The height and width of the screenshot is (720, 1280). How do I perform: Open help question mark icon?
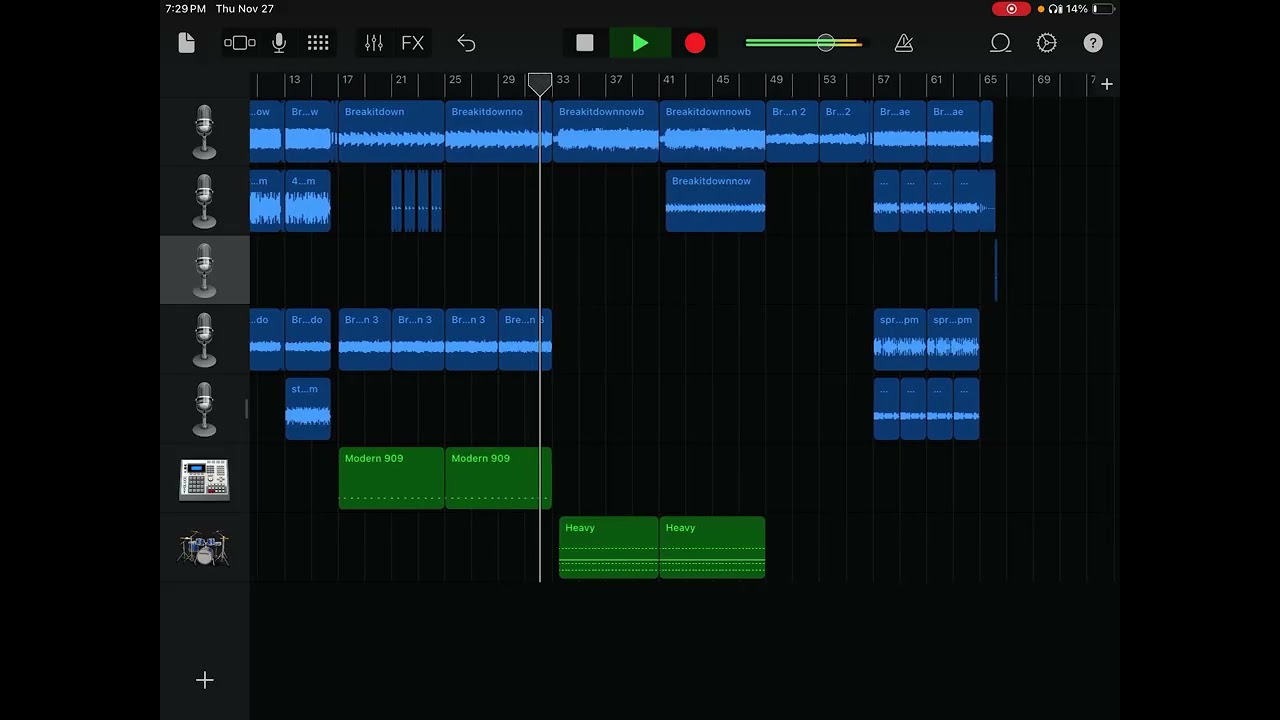(x=1093, y=43)
